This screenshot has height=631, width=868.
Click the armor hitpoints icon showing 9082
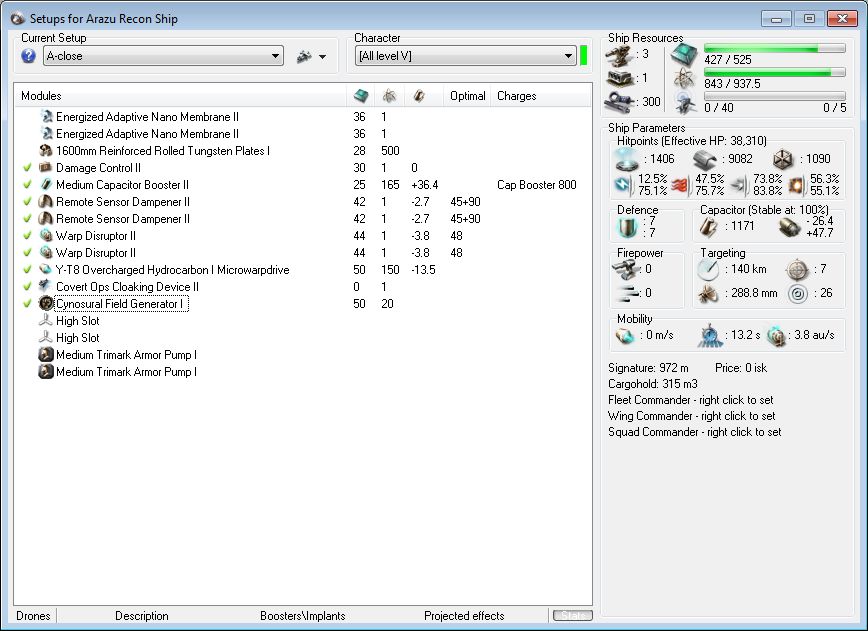pos(705,159)
